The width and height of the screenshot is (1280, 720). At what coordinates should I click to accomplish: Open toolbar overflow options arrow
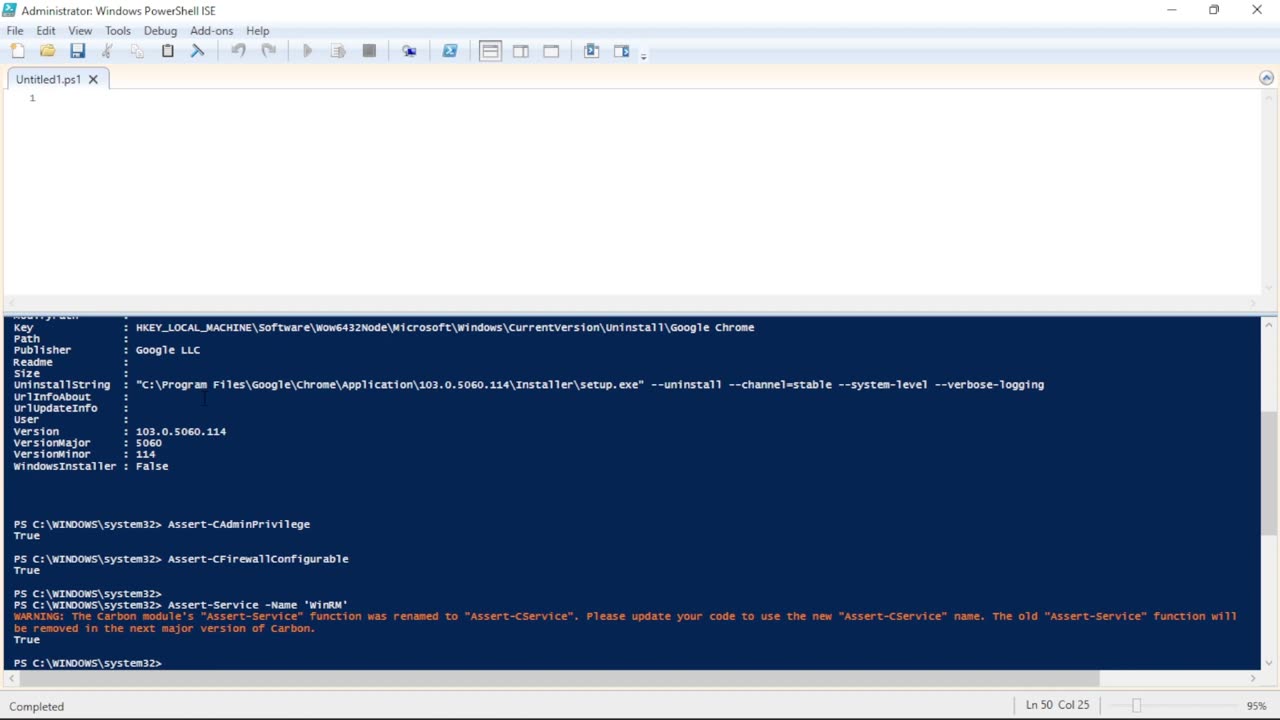pos(643,56)
